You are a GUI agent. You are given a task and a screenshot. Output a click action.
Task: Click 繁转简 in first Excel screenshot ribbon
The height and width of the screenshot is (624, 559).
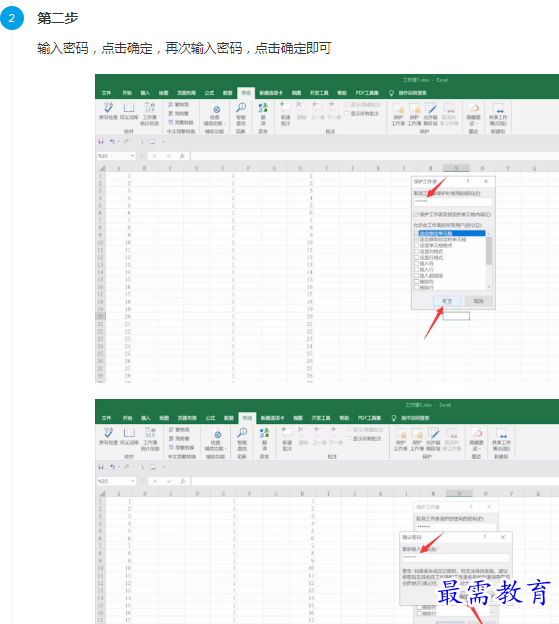pos(178,105)
